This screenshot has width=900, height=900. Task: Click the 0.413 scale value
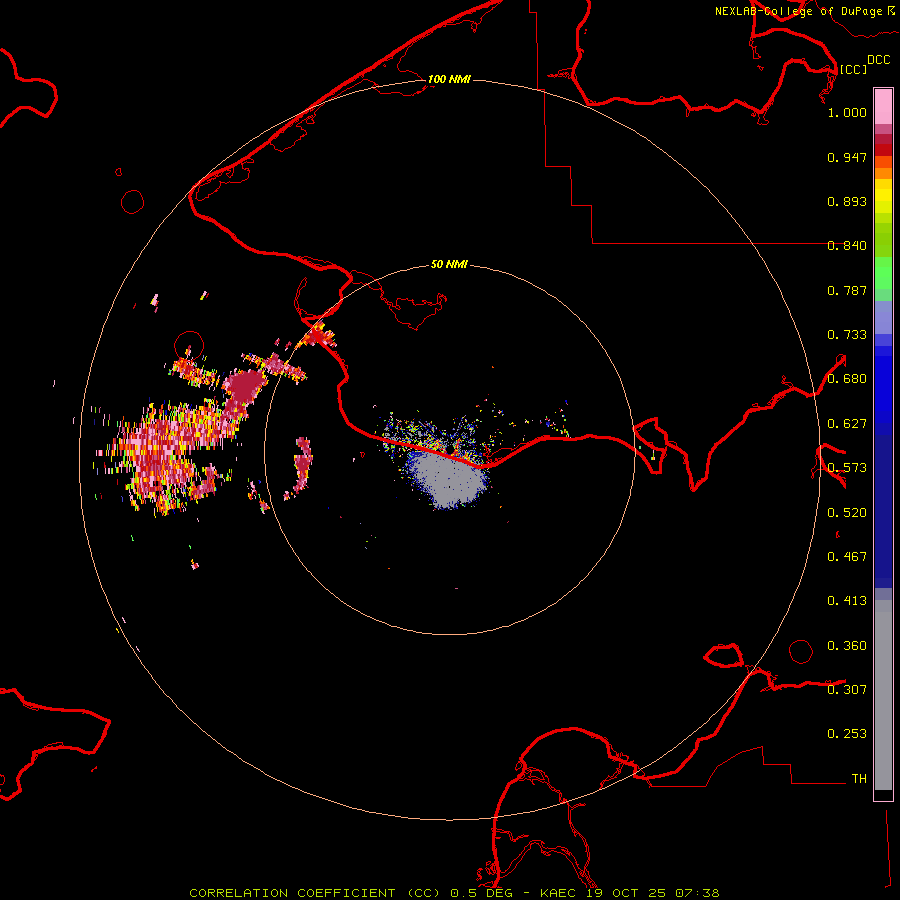[846, 601]
